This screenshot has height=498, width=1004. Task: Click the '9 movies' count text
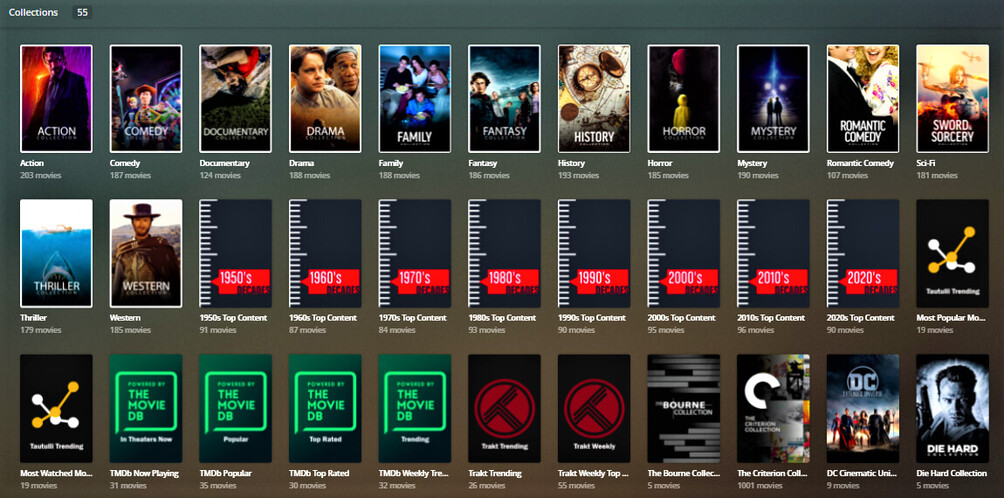point(843,486)
